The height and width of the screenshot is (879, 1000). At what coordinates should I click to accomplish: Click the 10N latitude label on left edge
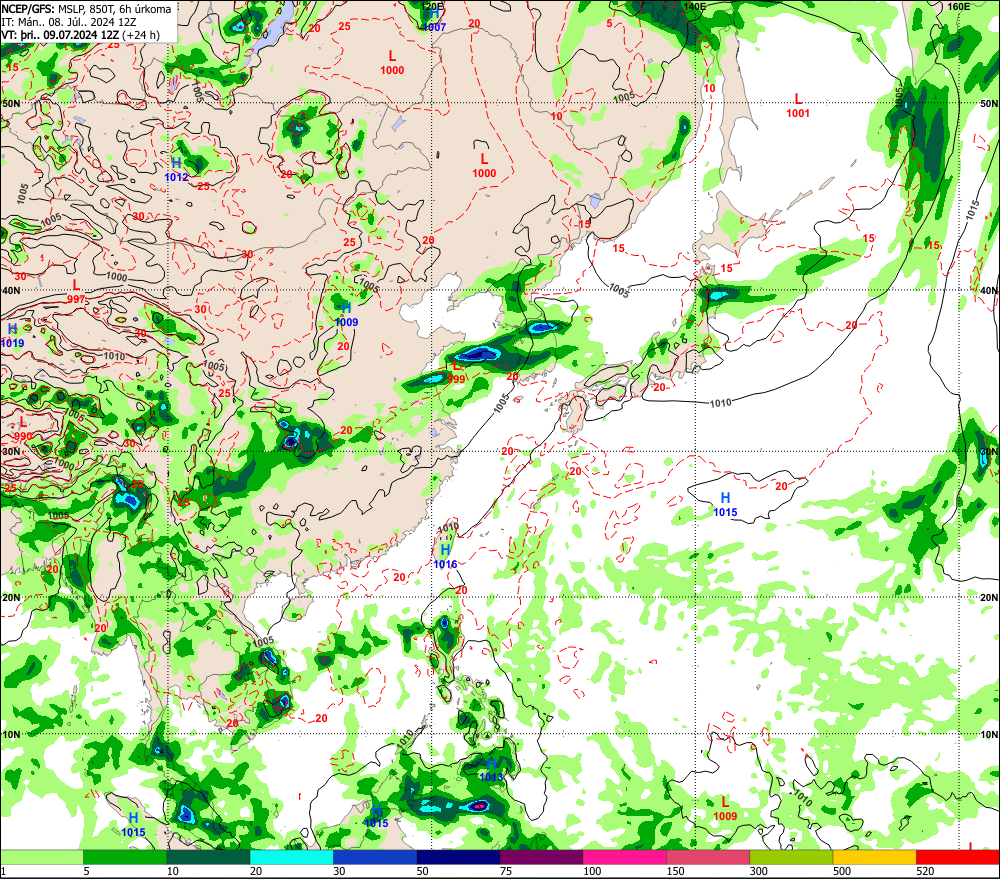11,734
